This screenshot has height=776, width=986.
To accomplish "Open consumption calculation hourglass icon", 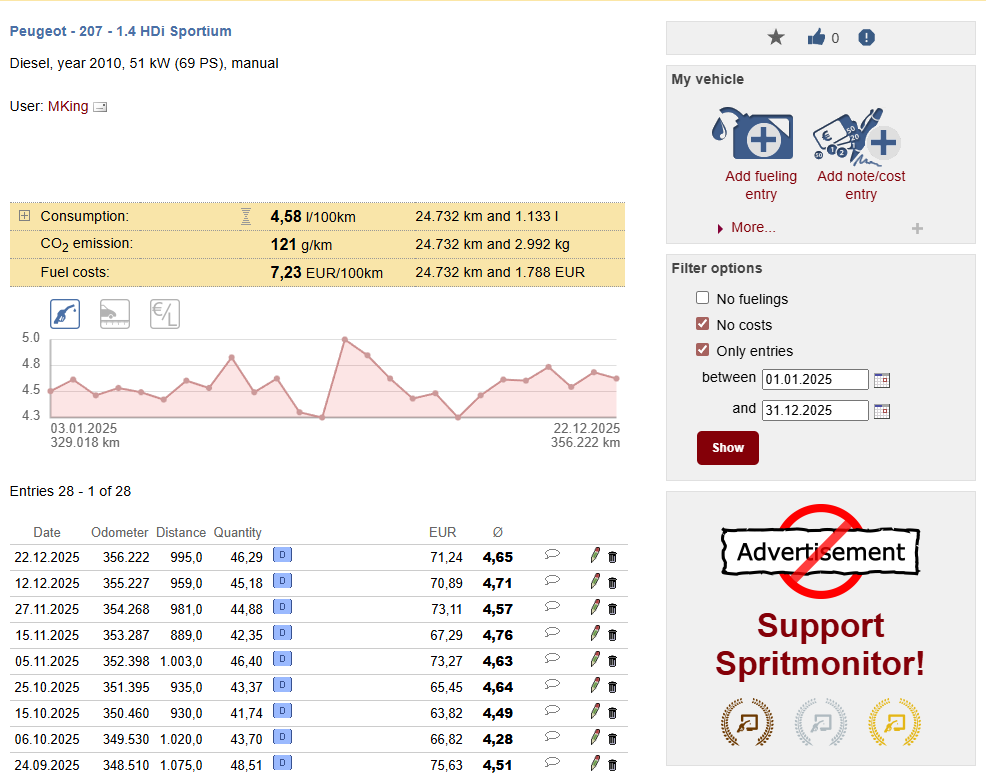I will point(246,216).
